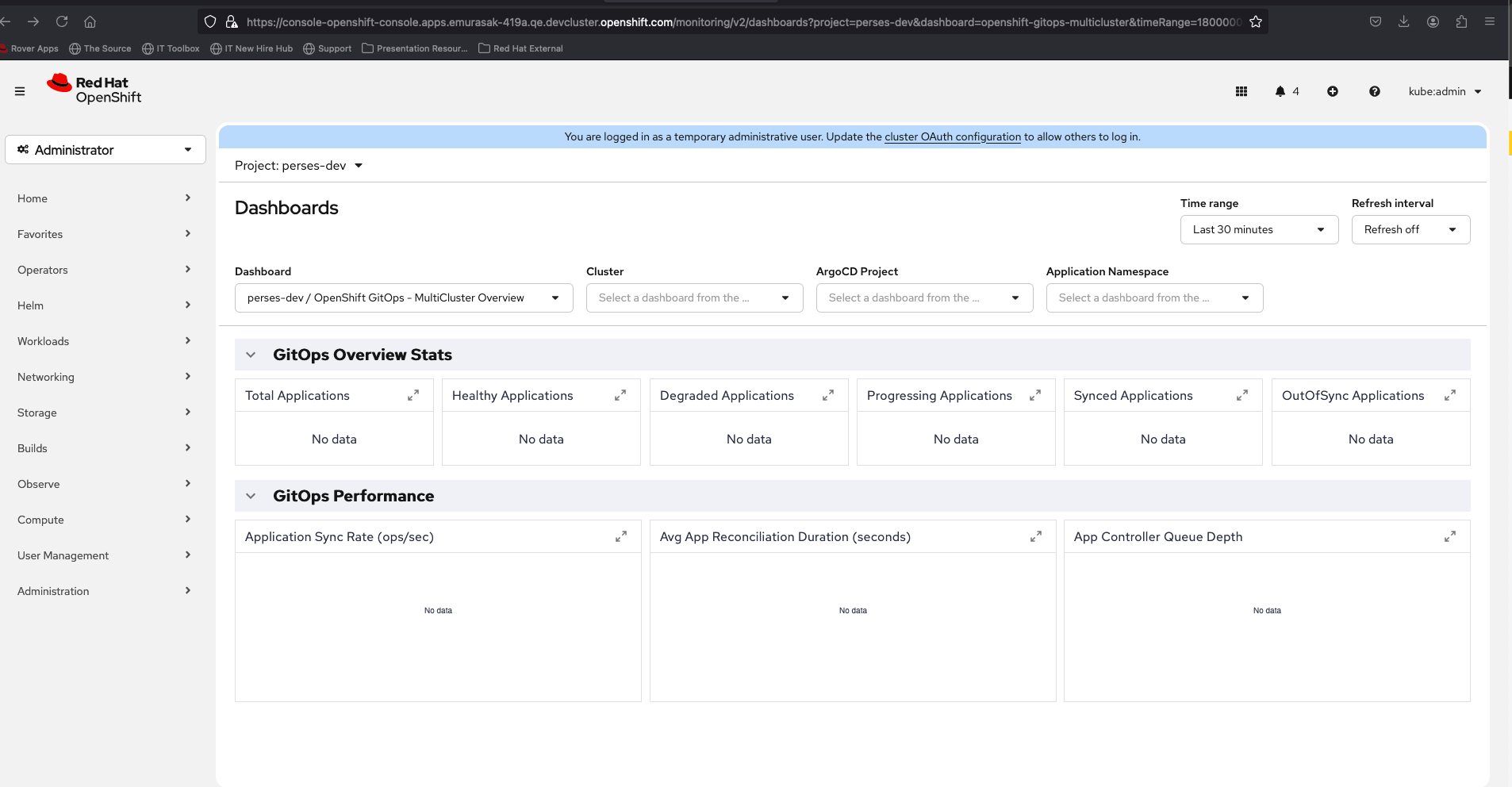
Task: Click the browser address bar URL field
Action: pyautogui.click(x=738, y=22)
